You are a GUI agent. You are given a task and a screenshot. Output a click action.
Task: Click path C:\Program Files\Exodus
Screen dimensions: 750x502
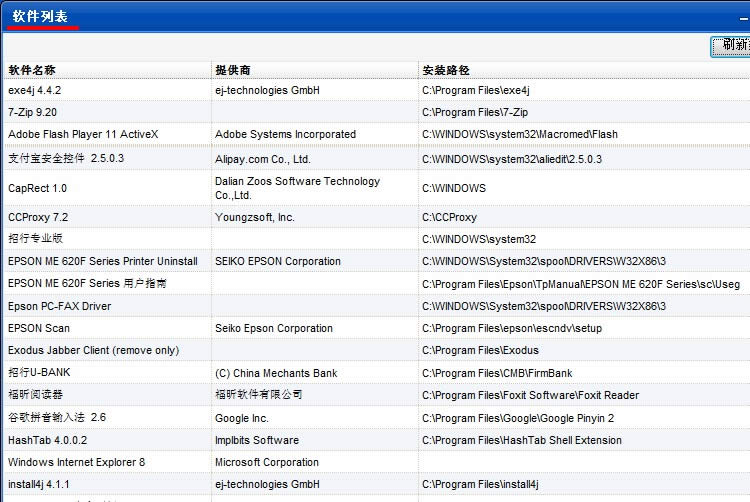pyautogui.click(x=480, y=350)
